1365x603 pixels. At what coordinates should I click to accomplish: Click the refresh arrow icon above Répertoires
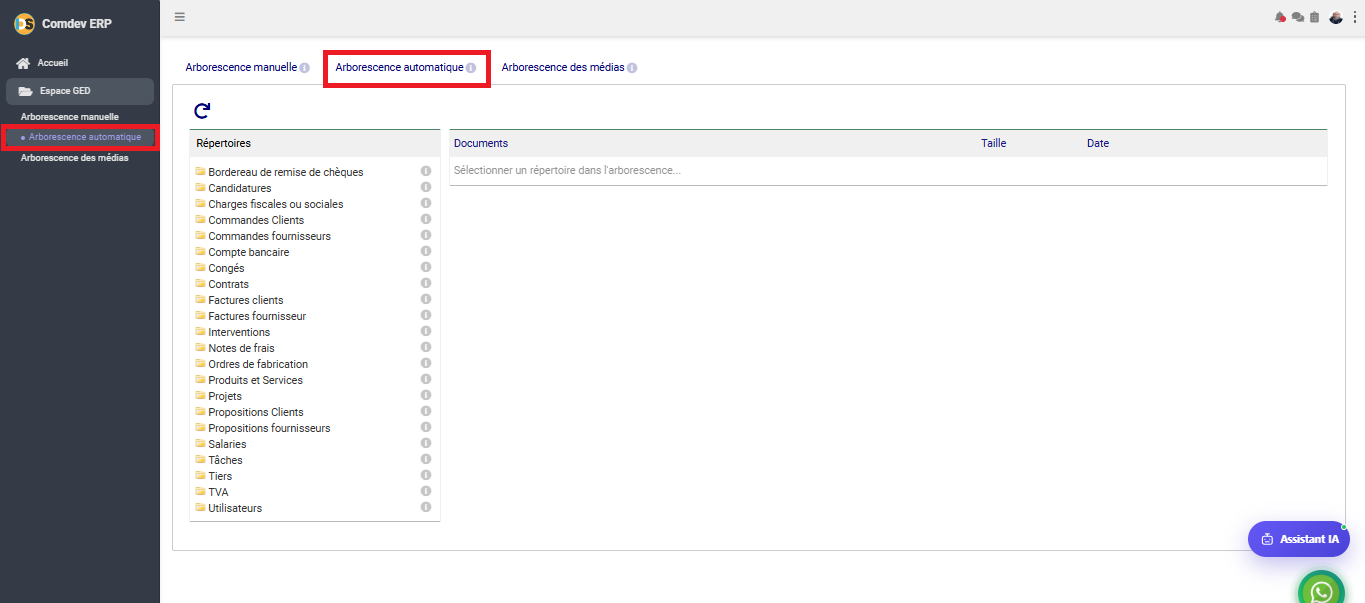tap(202, 111)
